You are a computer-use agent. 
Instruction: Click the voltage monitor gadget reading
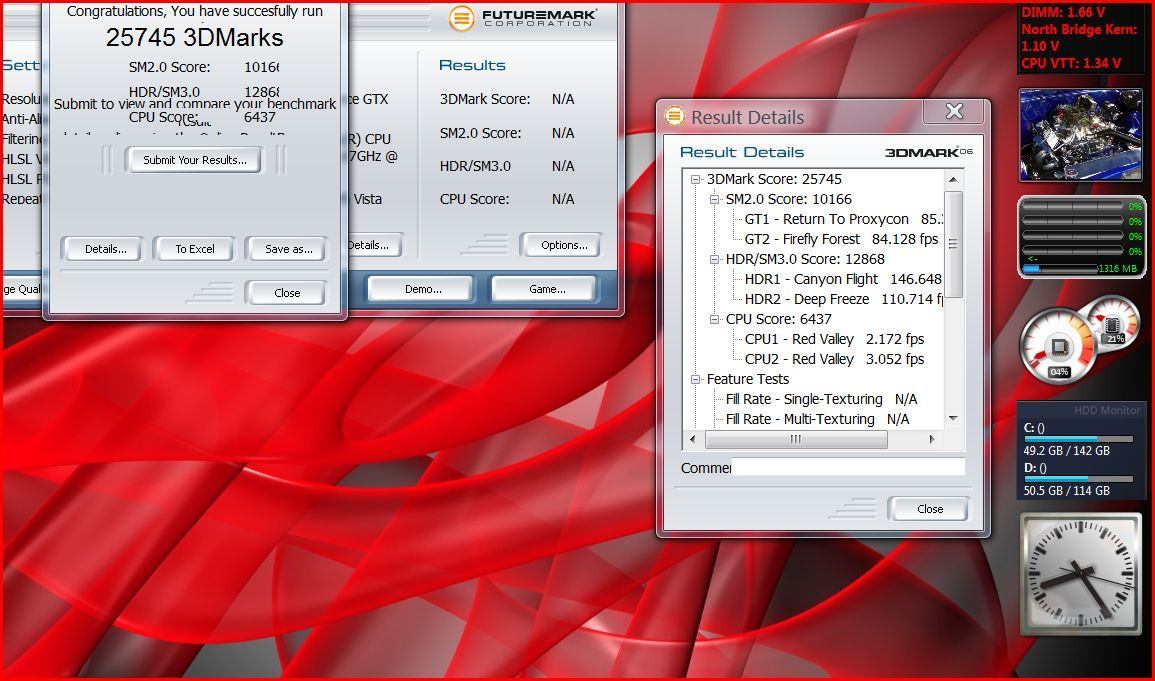click(x=1080, y=38)
